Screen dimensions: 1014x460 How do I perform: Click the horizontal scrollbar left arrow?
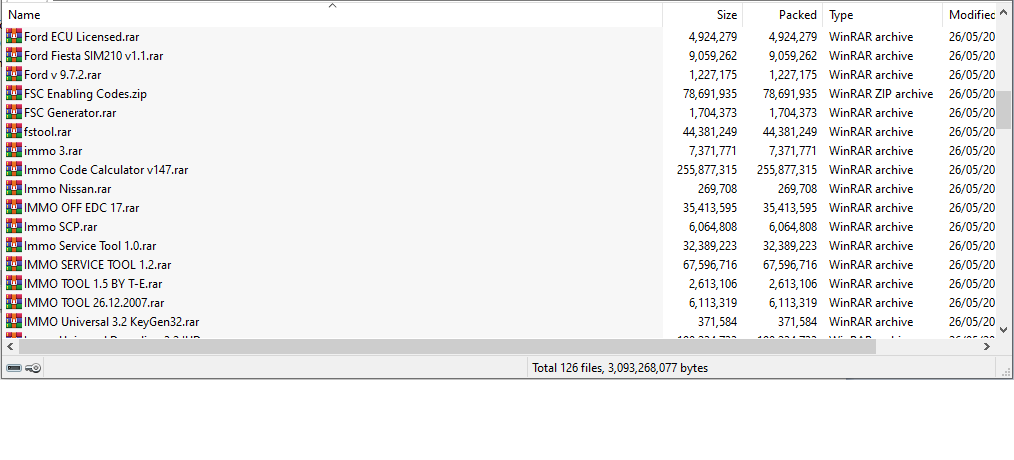pos(9,346)
